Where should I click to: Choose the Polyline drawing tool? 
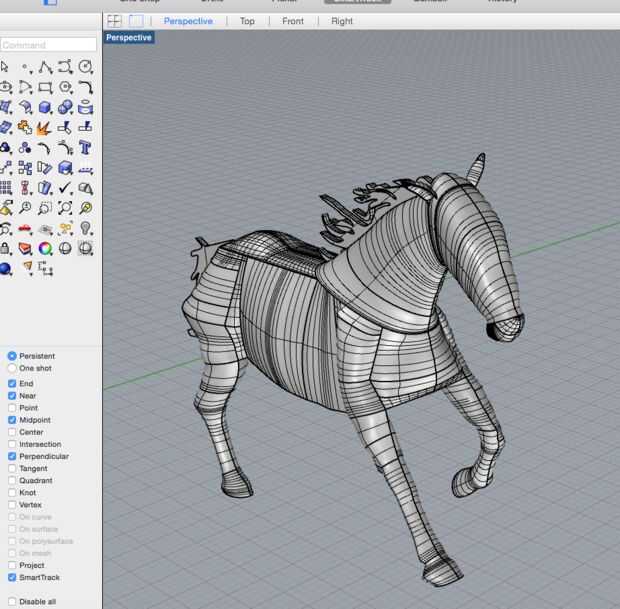[46, 67]
